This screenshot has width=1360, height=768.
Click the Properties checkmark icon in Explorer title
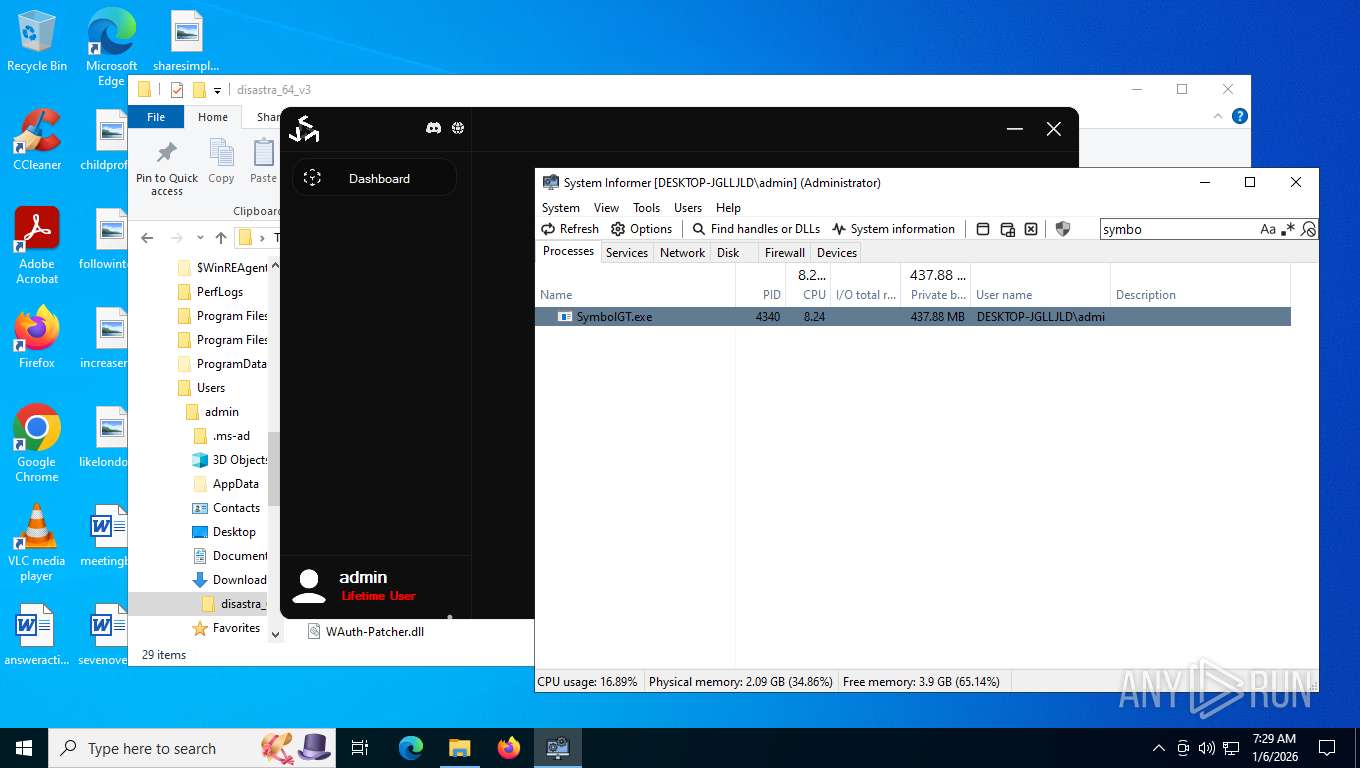177,90
